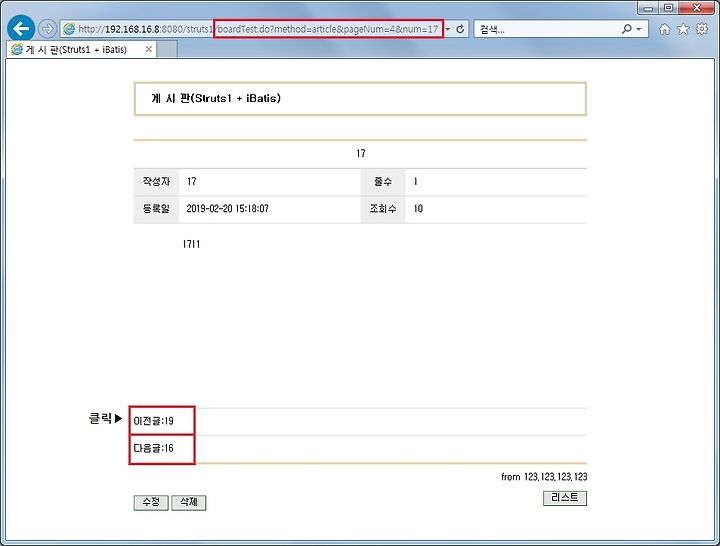Viewport: 720px width, 546px height.
Task: Click the magnifier search icon
Action: pyautogui.click(x=626, y=29)
